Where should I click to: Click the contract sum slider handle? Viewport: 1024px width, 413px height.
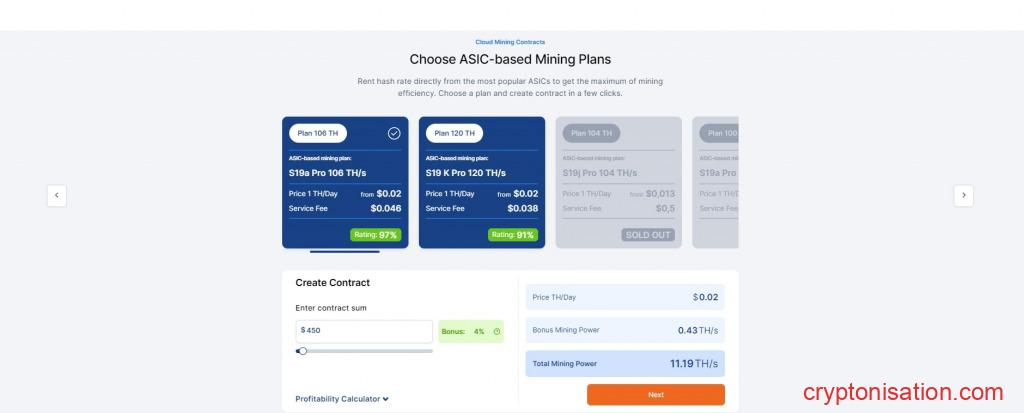(x=302, y=351)
